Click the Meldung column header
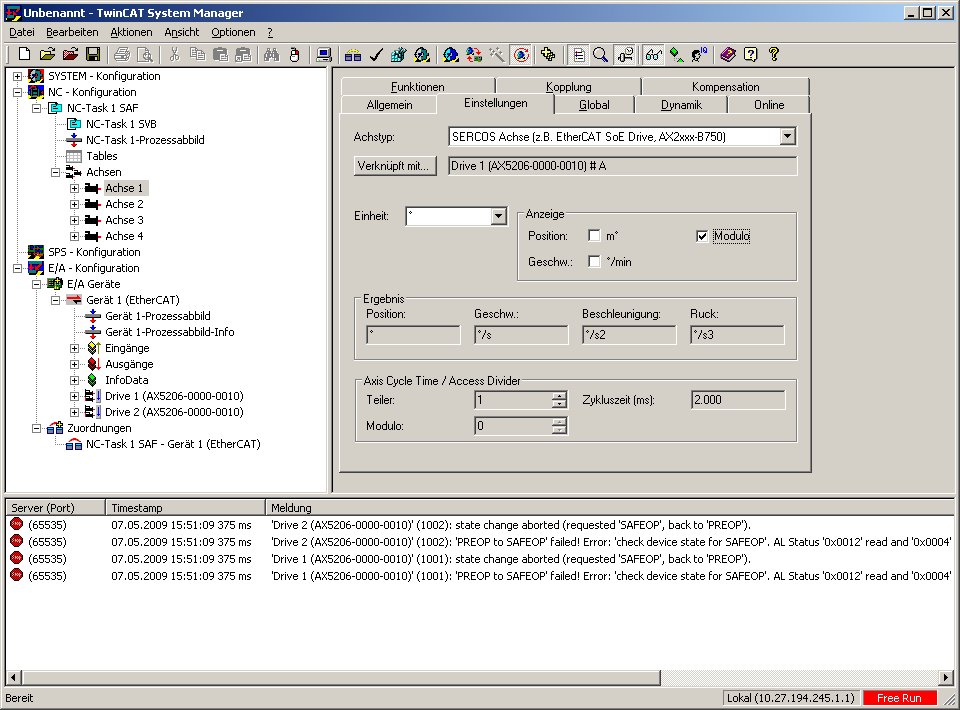Screen dimensions: 960x710 point(609,507)
